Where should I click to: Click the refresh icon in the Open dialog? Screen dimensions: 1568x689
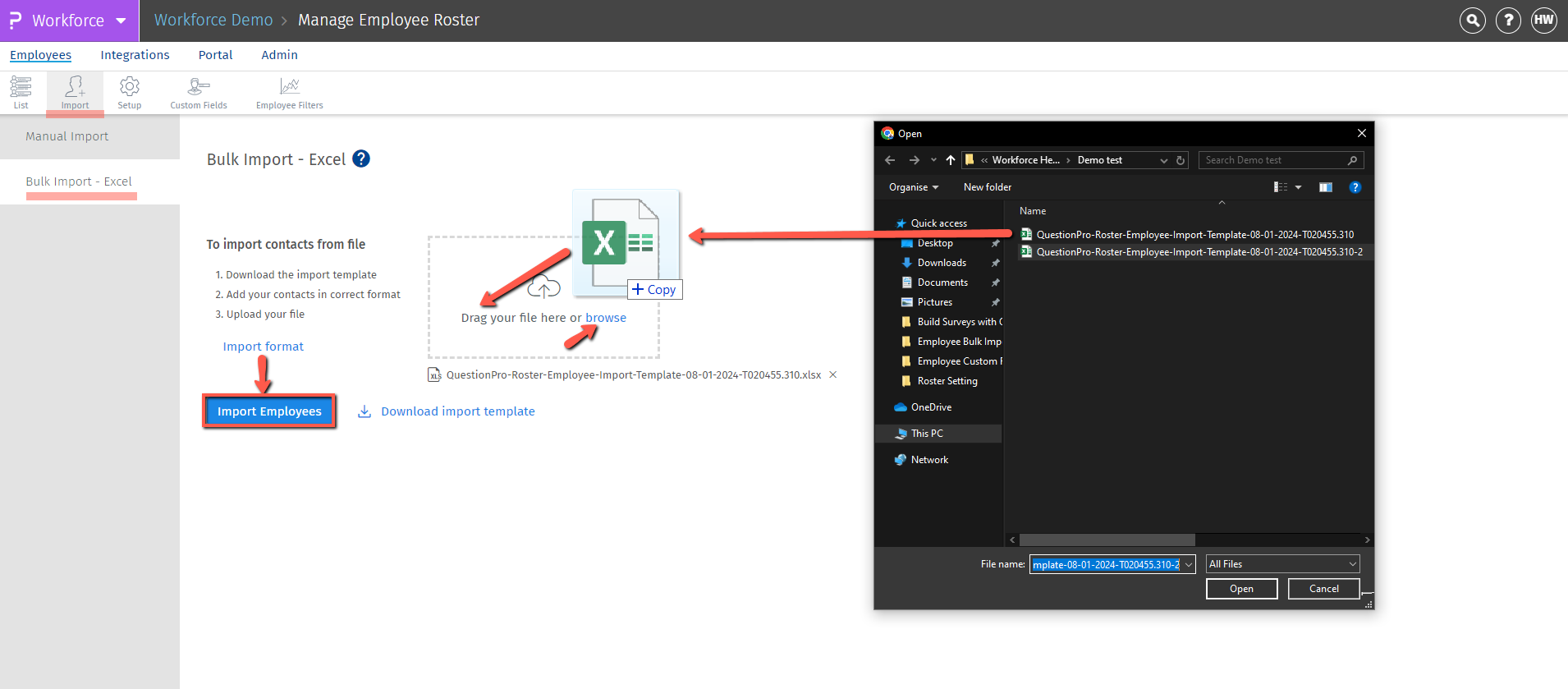coord(1181,160)
